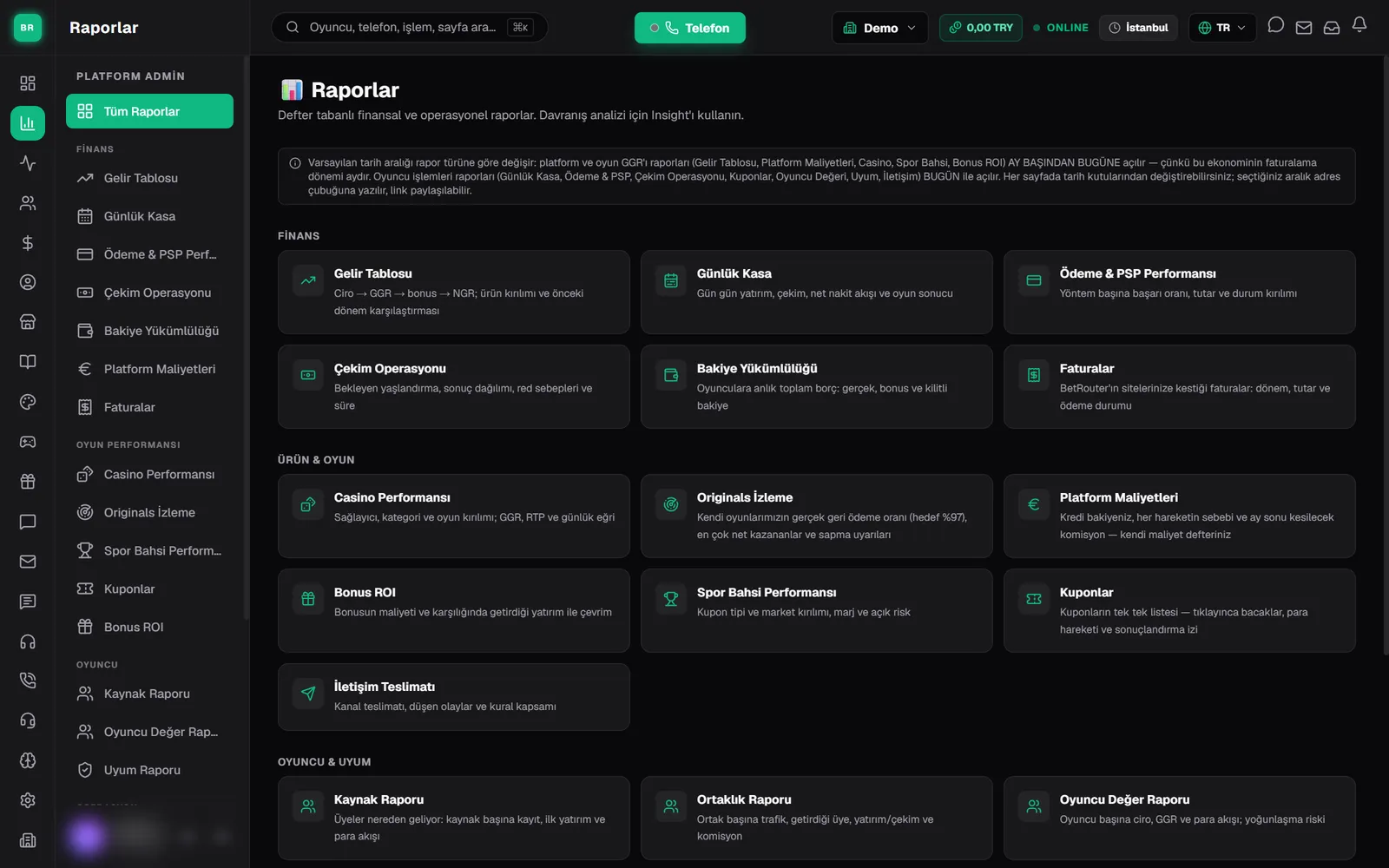This screenshot has height=868, width=1389.
Task: Open the Günlük Kasa report card
Action: (x=816, y=292)
